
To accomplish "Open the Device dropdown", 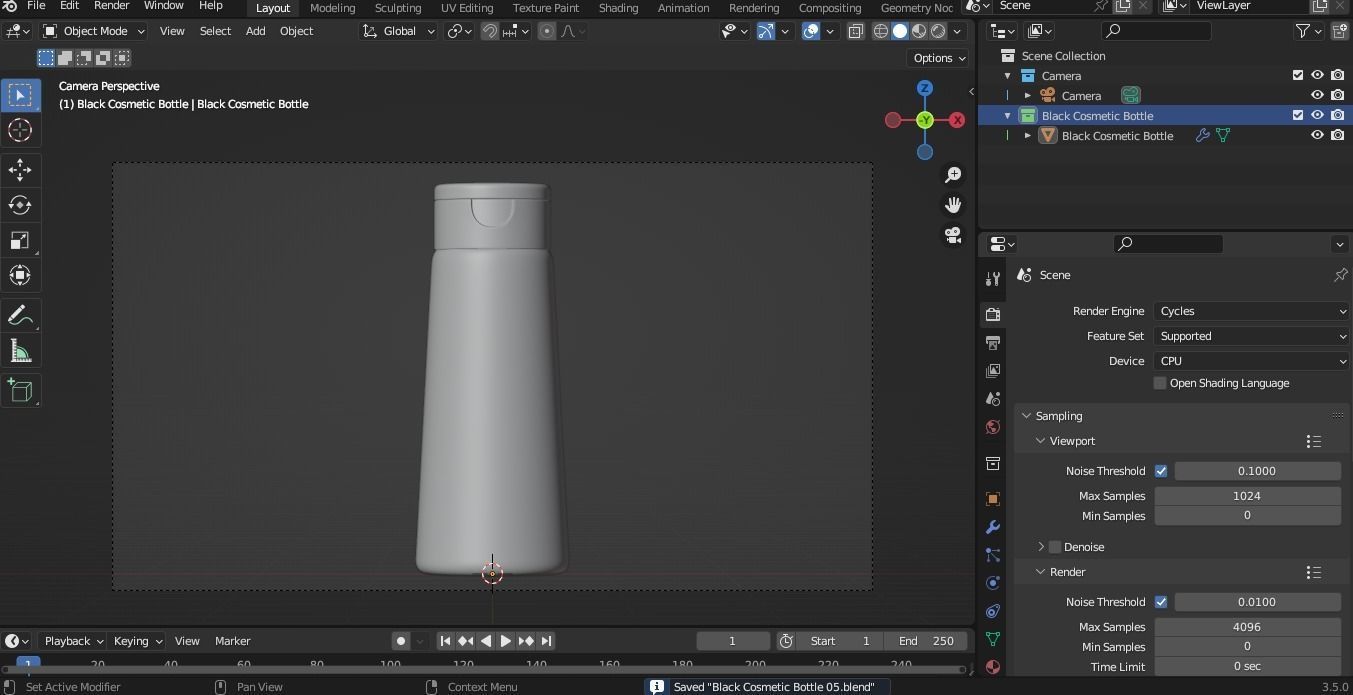I will coord(1252,361).
